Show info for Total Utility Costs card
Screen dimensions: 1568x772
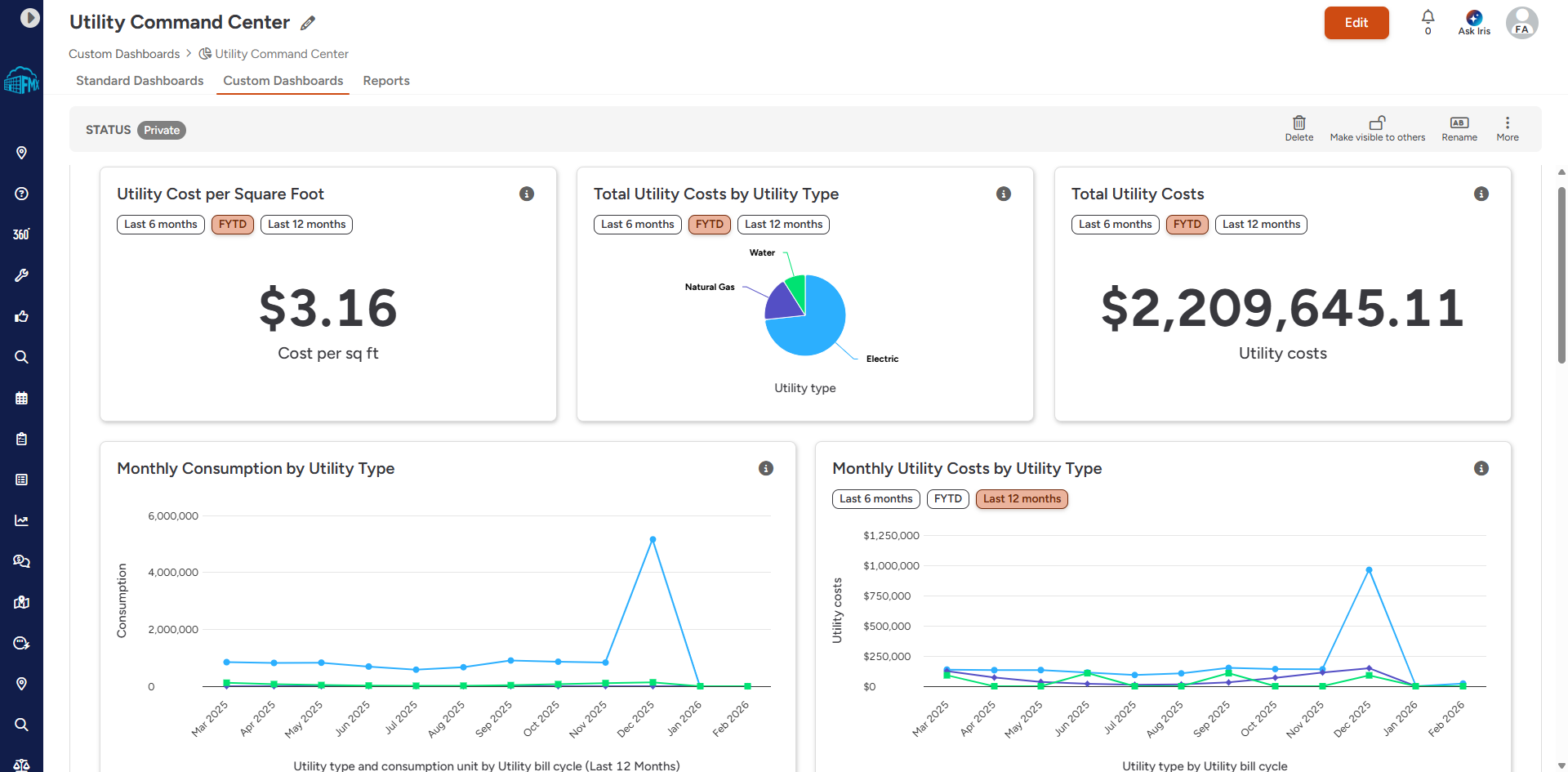click(x=1481, y=194)
